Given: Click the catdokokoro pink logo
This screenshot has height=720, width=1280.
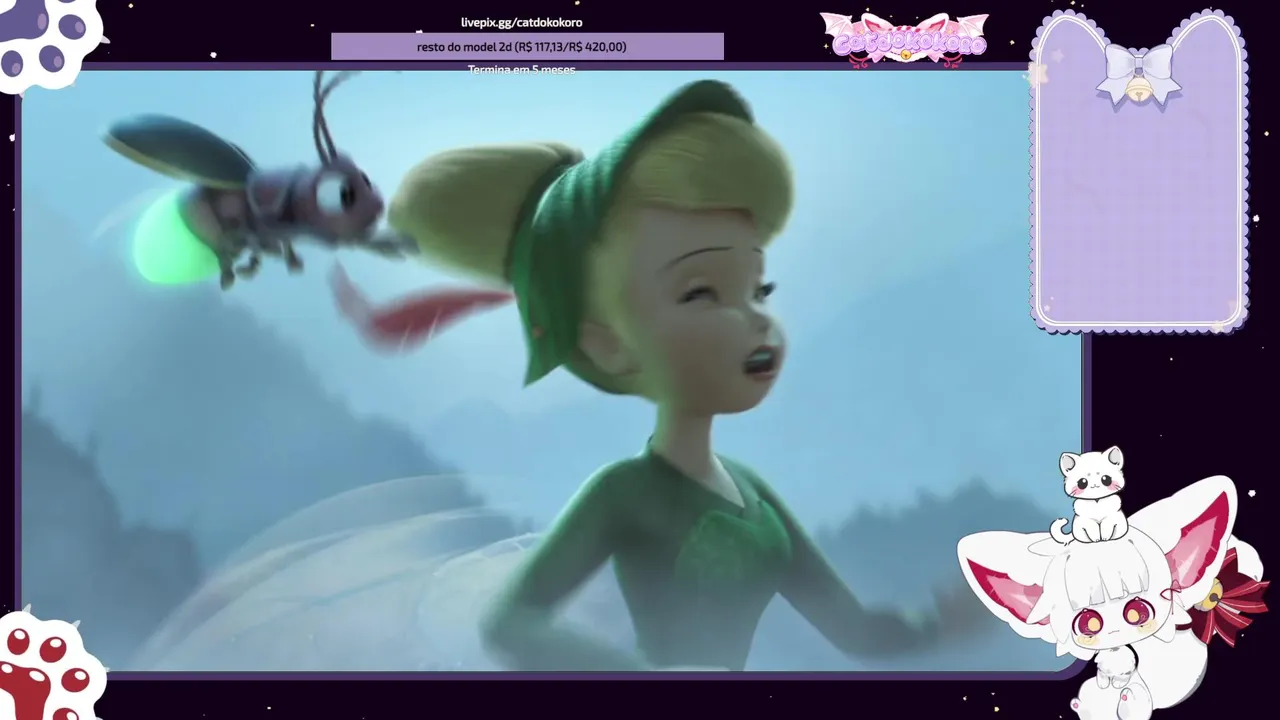Looking at the screenshot, I should (904, 40).
